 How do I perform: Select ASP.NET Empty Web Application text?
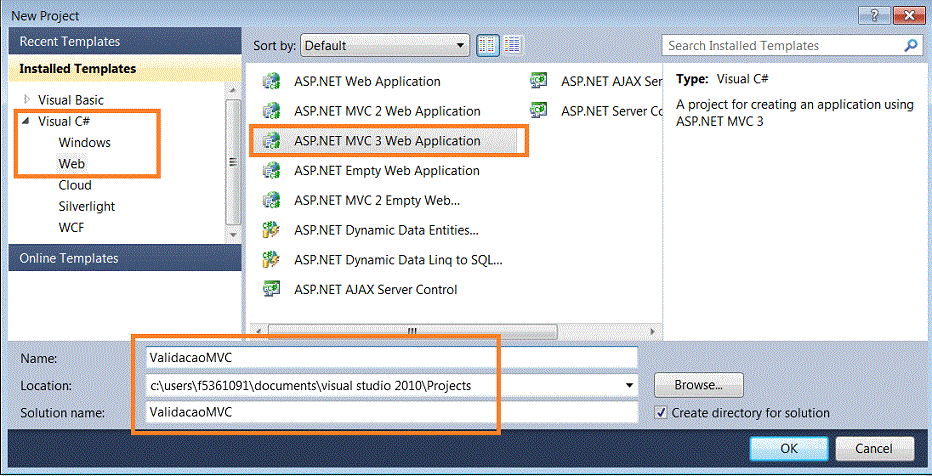point(386,171)
